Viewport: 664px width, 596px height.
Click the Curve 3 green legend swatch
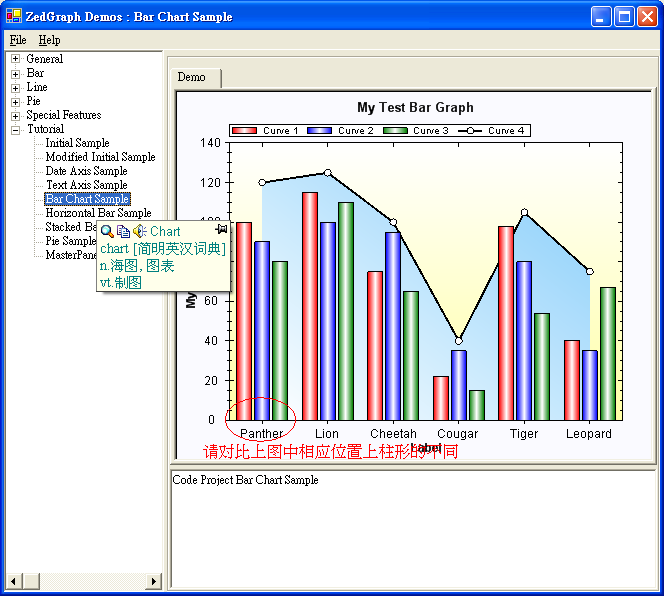pyautogui.click(x=395, y=130)
